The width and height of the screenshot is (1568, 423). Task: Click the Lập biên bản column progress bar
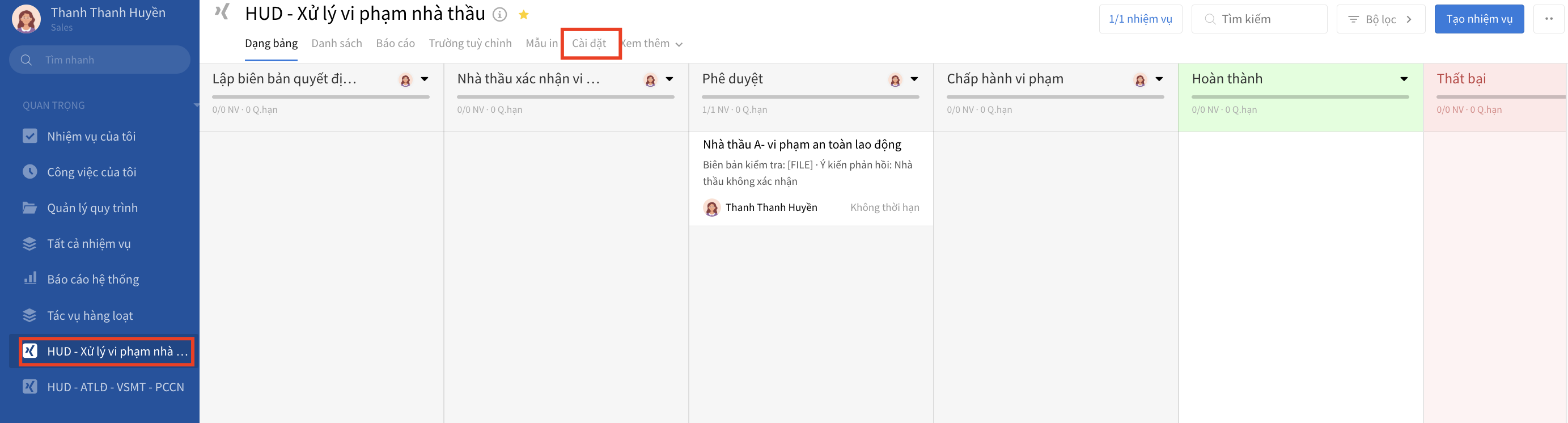pyautogui.click(x=321, y=96)
